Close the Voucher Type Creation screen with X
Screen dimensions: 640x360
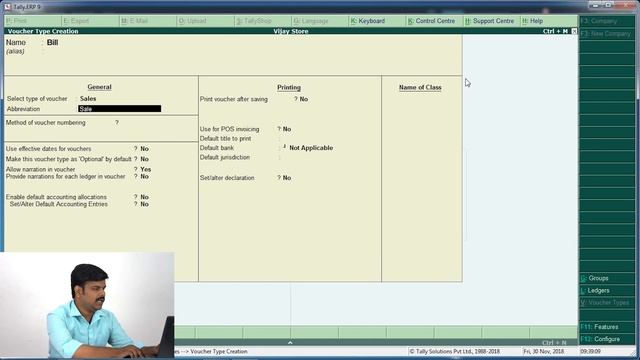tap(574, 31)
